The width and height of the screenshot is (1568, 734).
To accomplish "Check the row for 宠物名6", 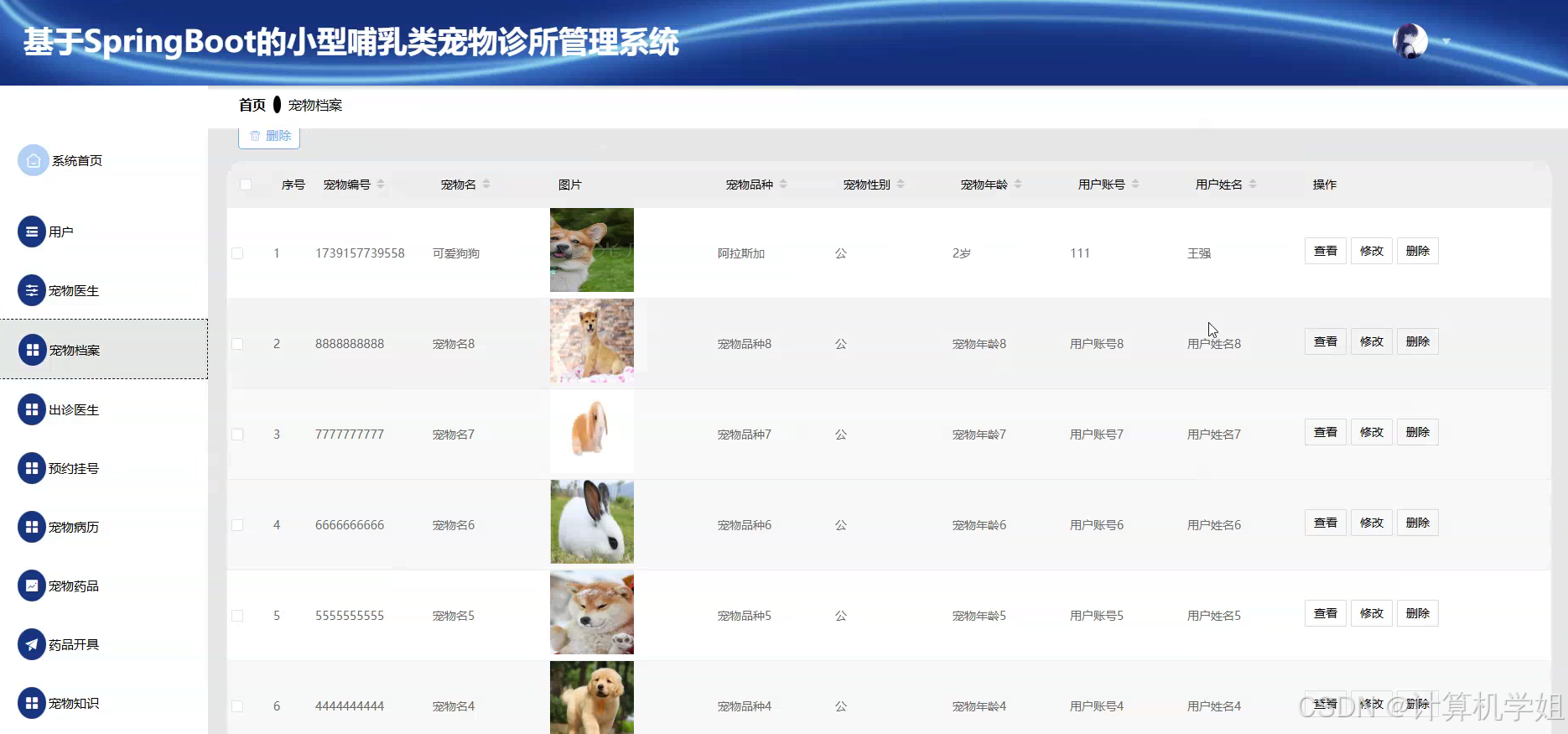I will coord(237,525).
